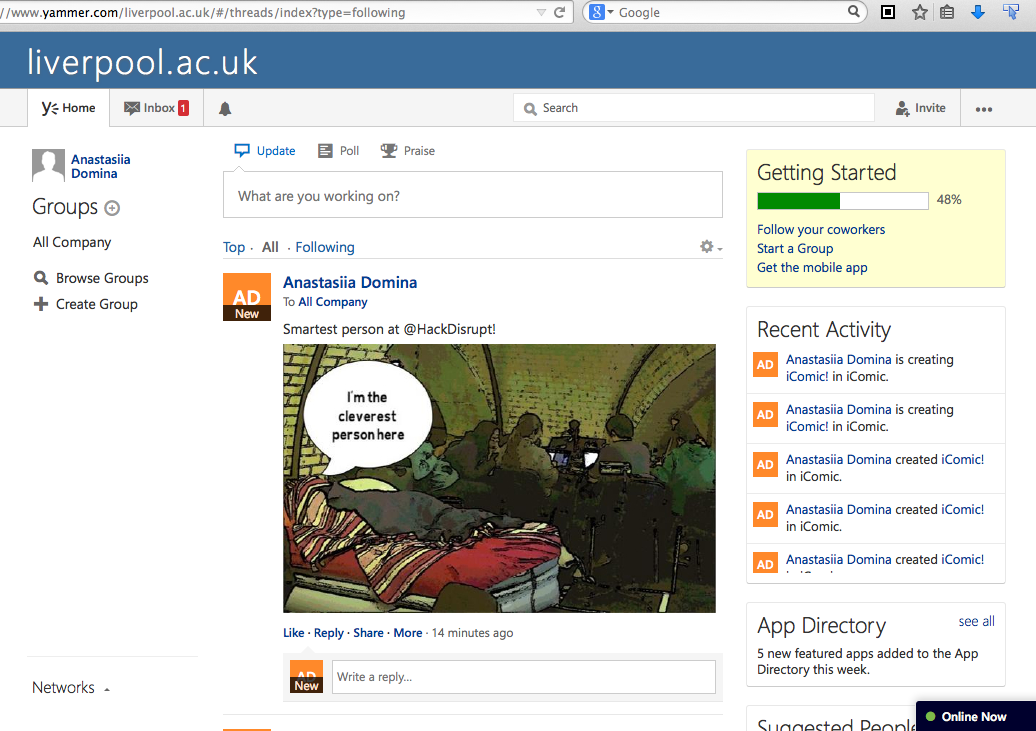Click Get the mobile app

[812, 267]
